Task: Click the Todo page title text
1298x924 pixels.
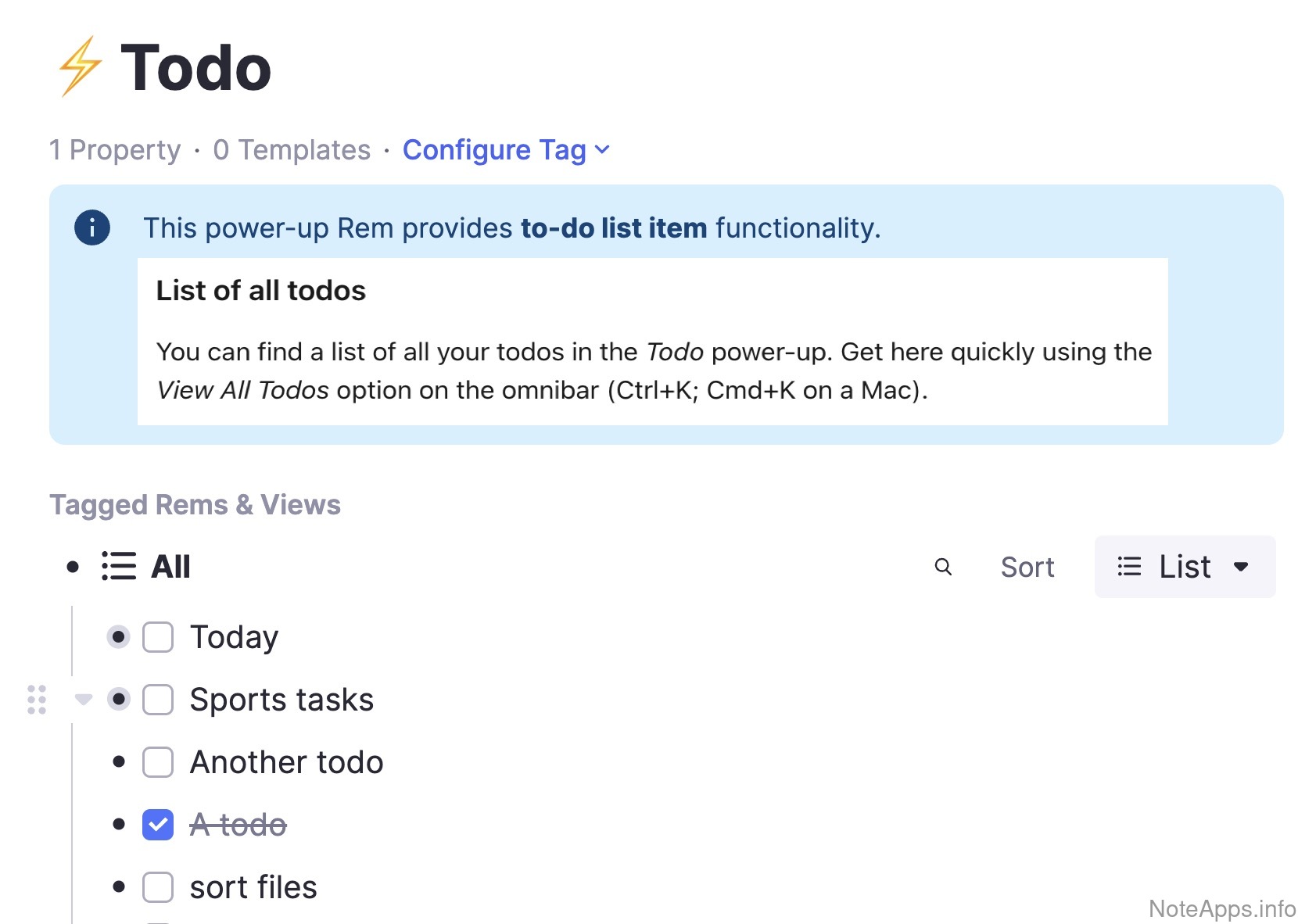Action: coord(195,69)
